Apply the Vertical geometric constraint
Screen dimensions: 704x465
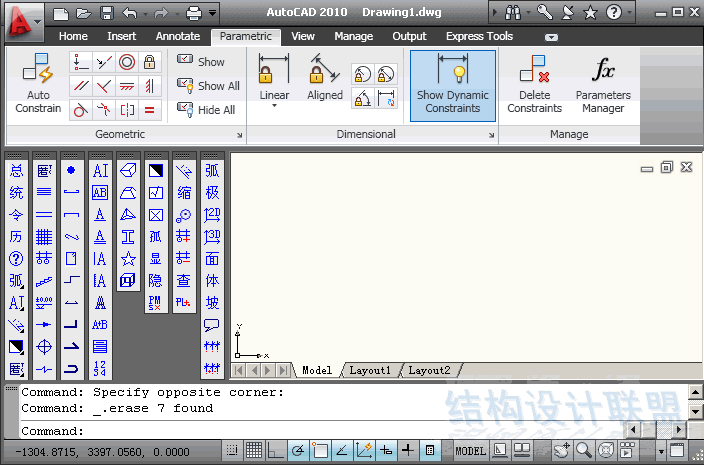150,86
